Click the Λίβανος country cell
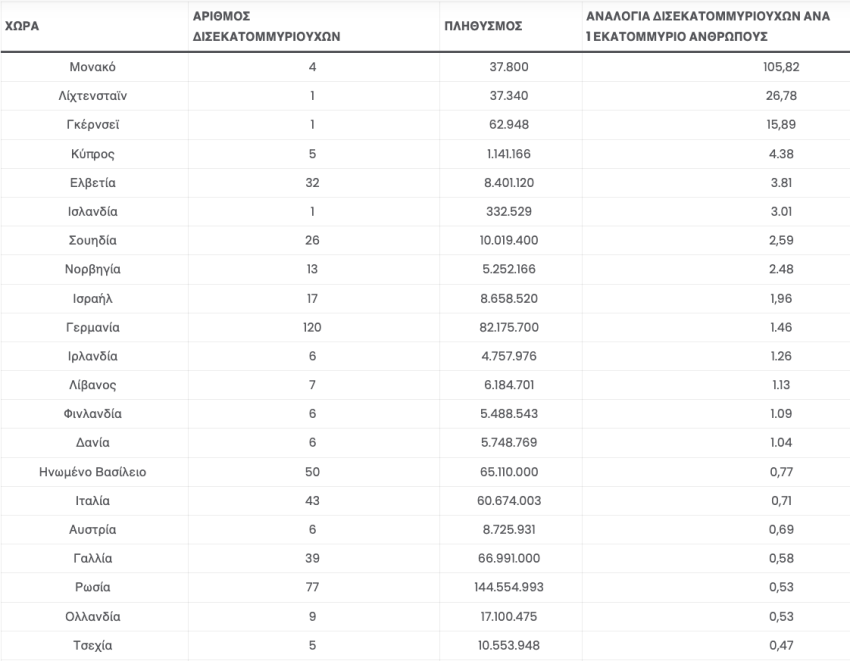 pyautogui.click(x=95, y=386)
